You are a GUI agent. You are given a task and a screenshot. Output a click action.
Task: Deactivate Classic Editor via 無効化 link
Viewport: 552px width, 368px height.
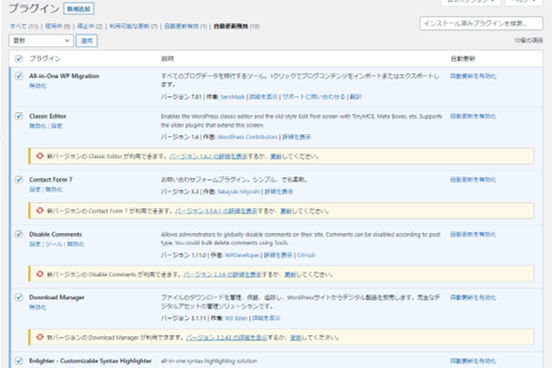tap(38, 126)
